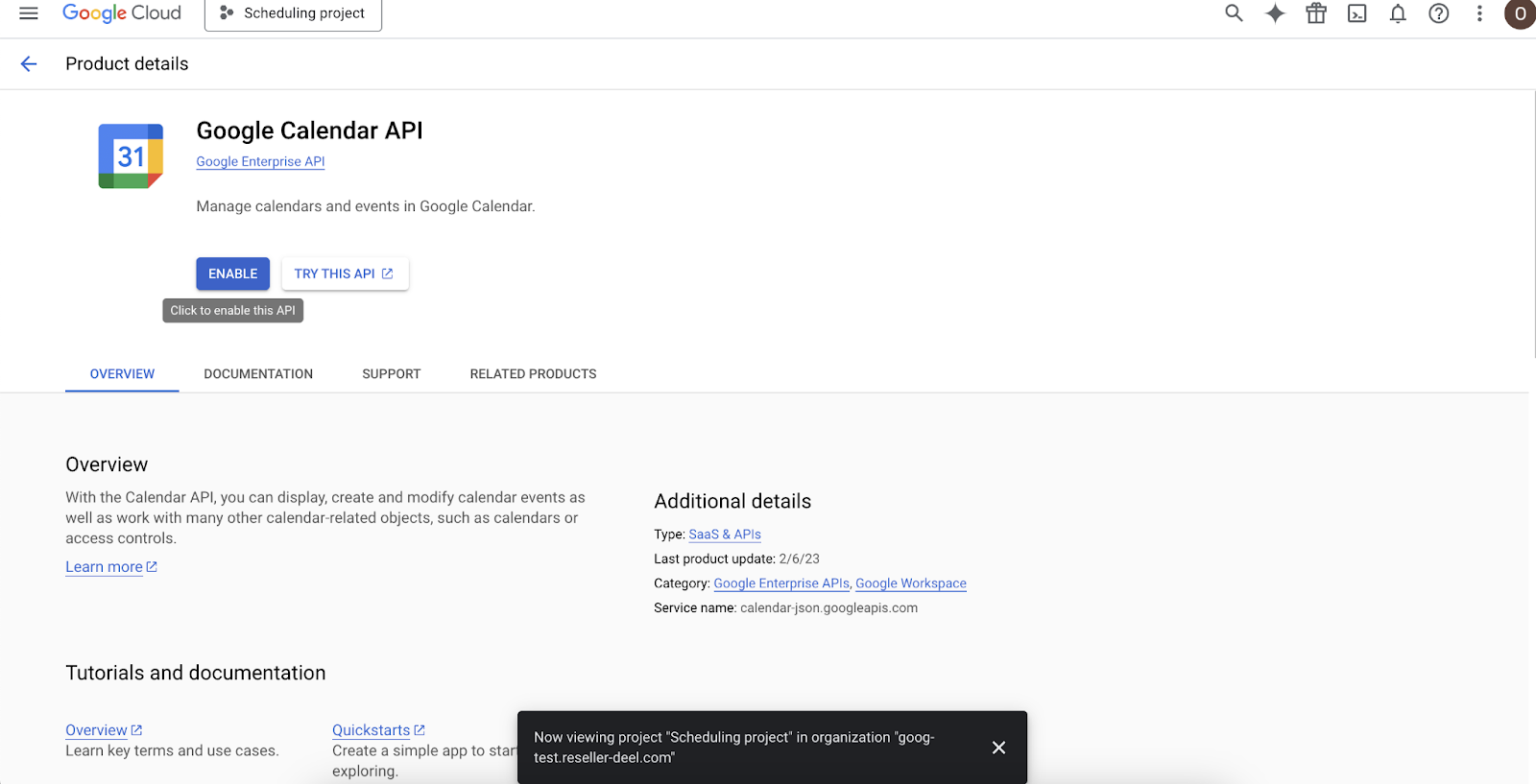Viewport: 1536px width, 784px height.
Task: Open the help question mark menu
Action: coord(1439,13)
